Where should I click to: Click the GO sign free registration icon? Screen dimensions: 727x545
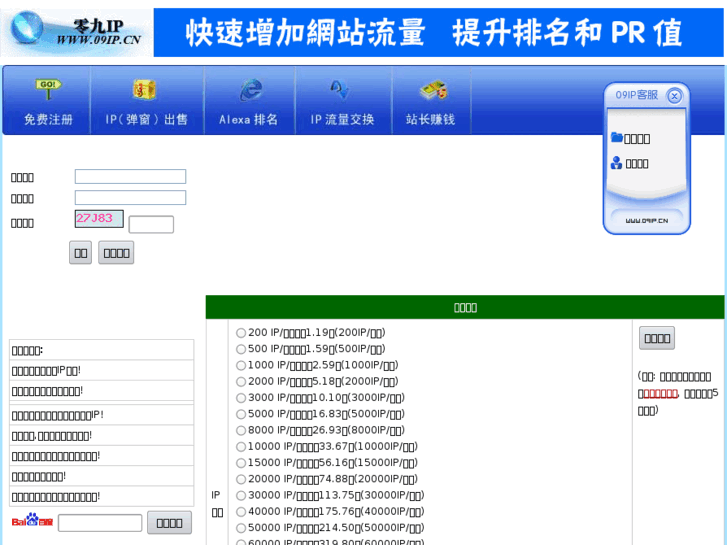point(48,89)
